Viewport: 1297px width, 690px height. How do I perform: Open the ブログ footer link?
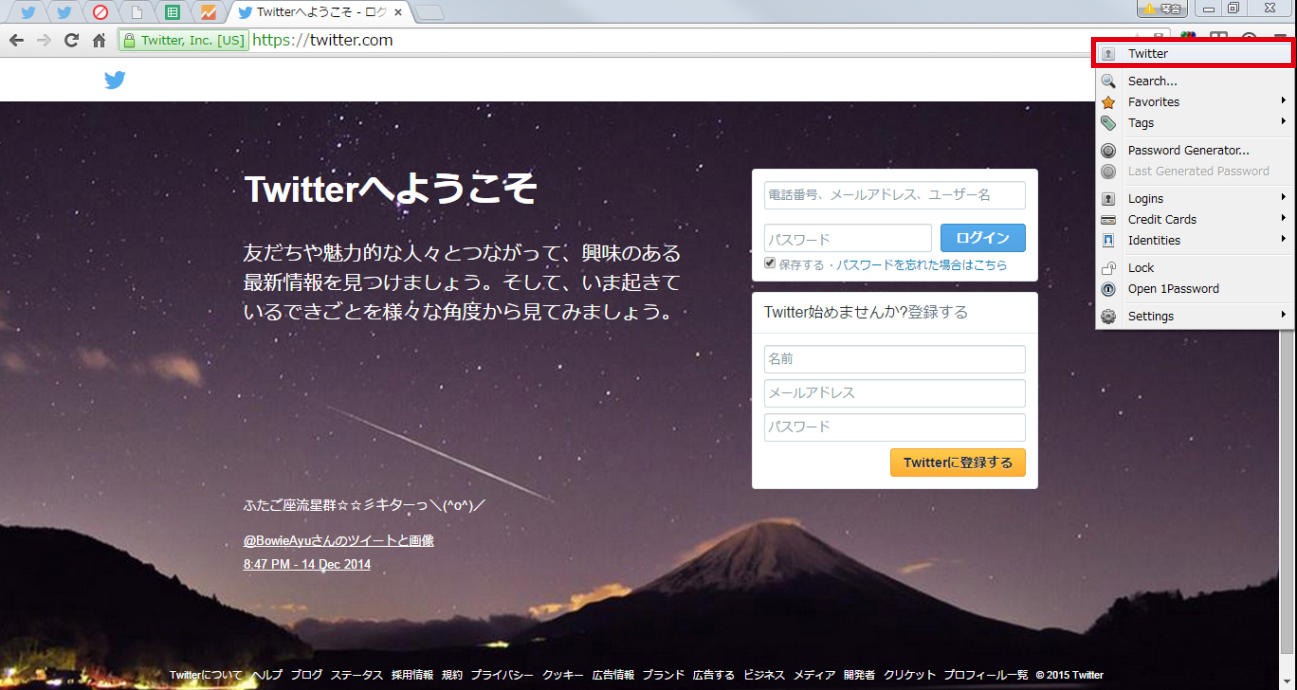tap(307, 675)
